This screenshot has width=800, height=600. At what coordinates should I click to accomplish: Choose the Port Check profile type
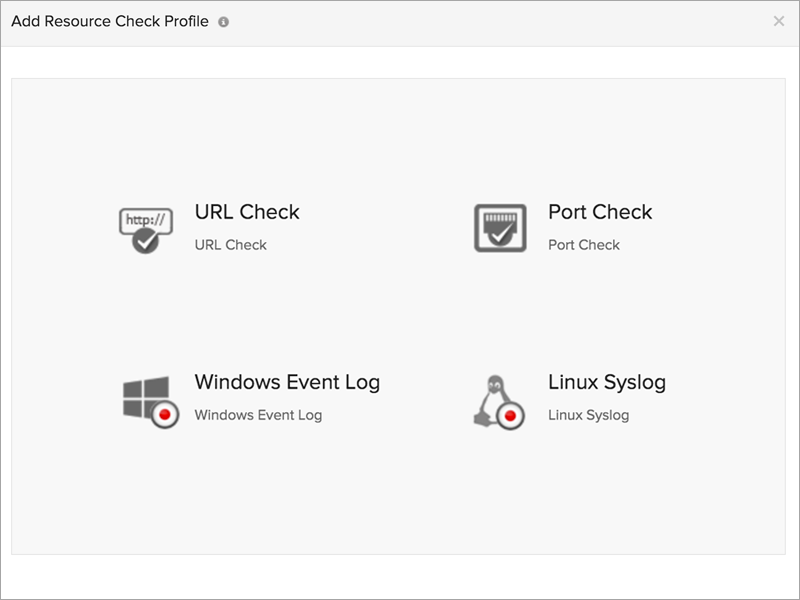[x=599, y=212]
